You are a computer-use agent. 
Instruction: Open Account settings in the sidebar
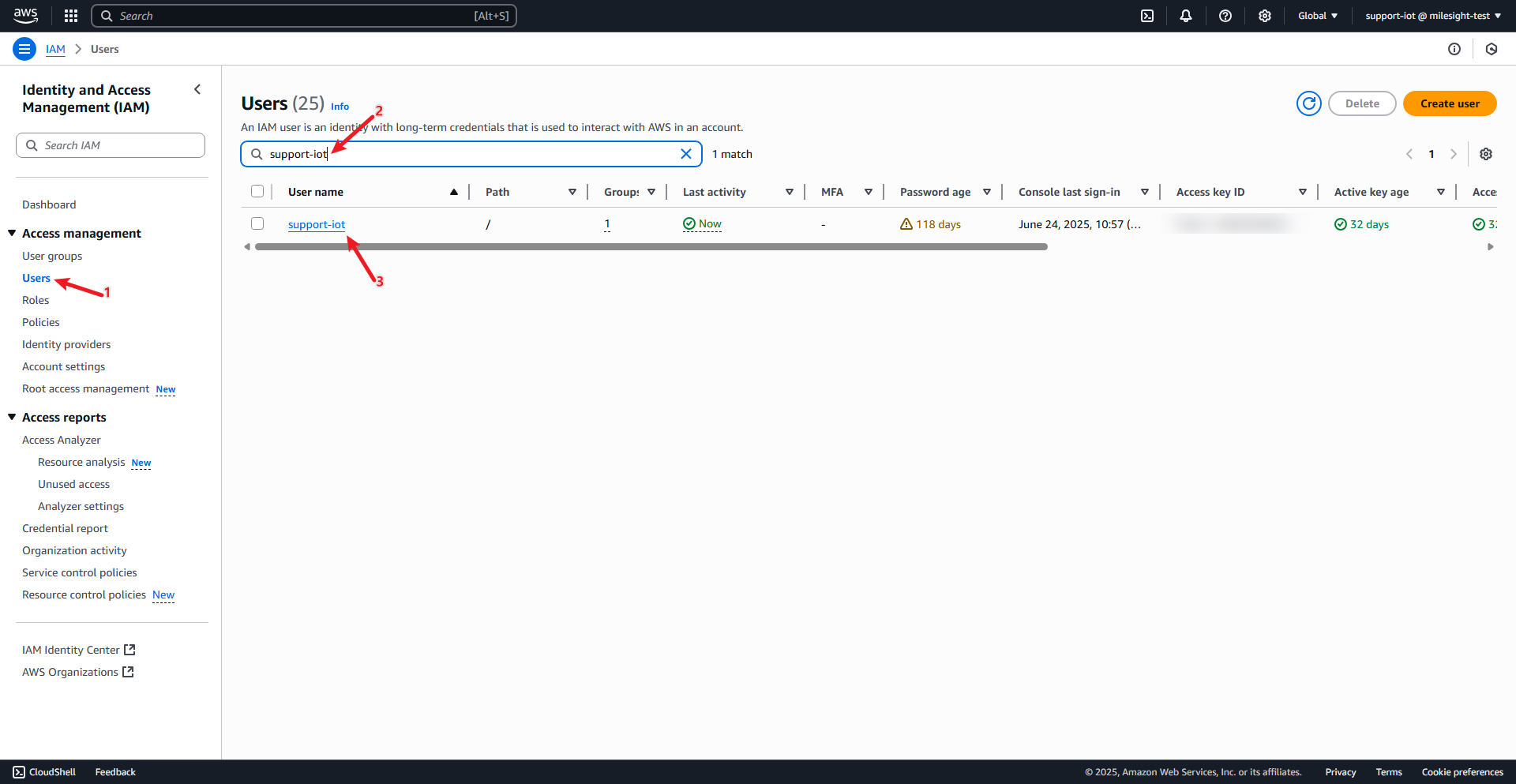63,366
